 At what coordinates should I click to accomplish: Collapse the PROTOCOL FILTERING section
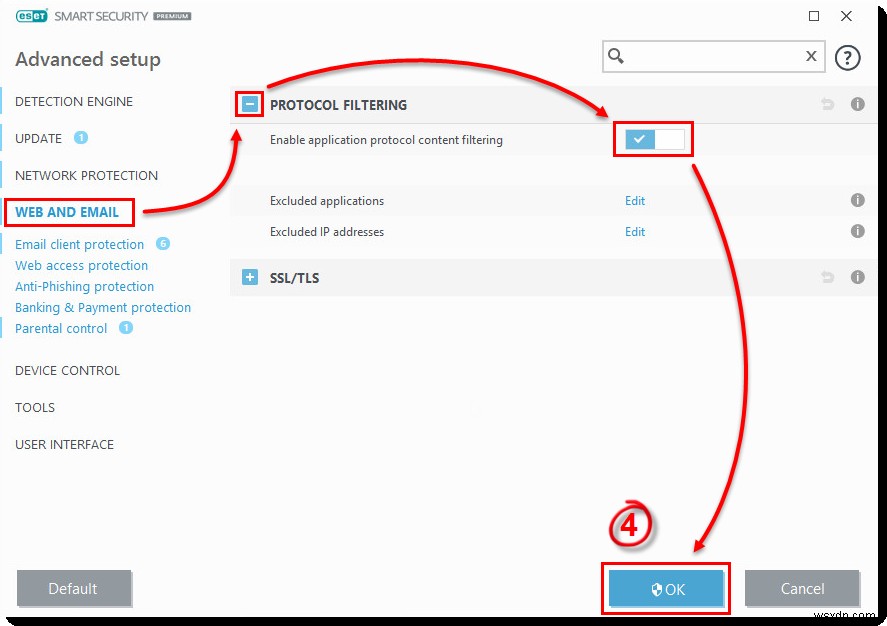[x=249, y=104]
